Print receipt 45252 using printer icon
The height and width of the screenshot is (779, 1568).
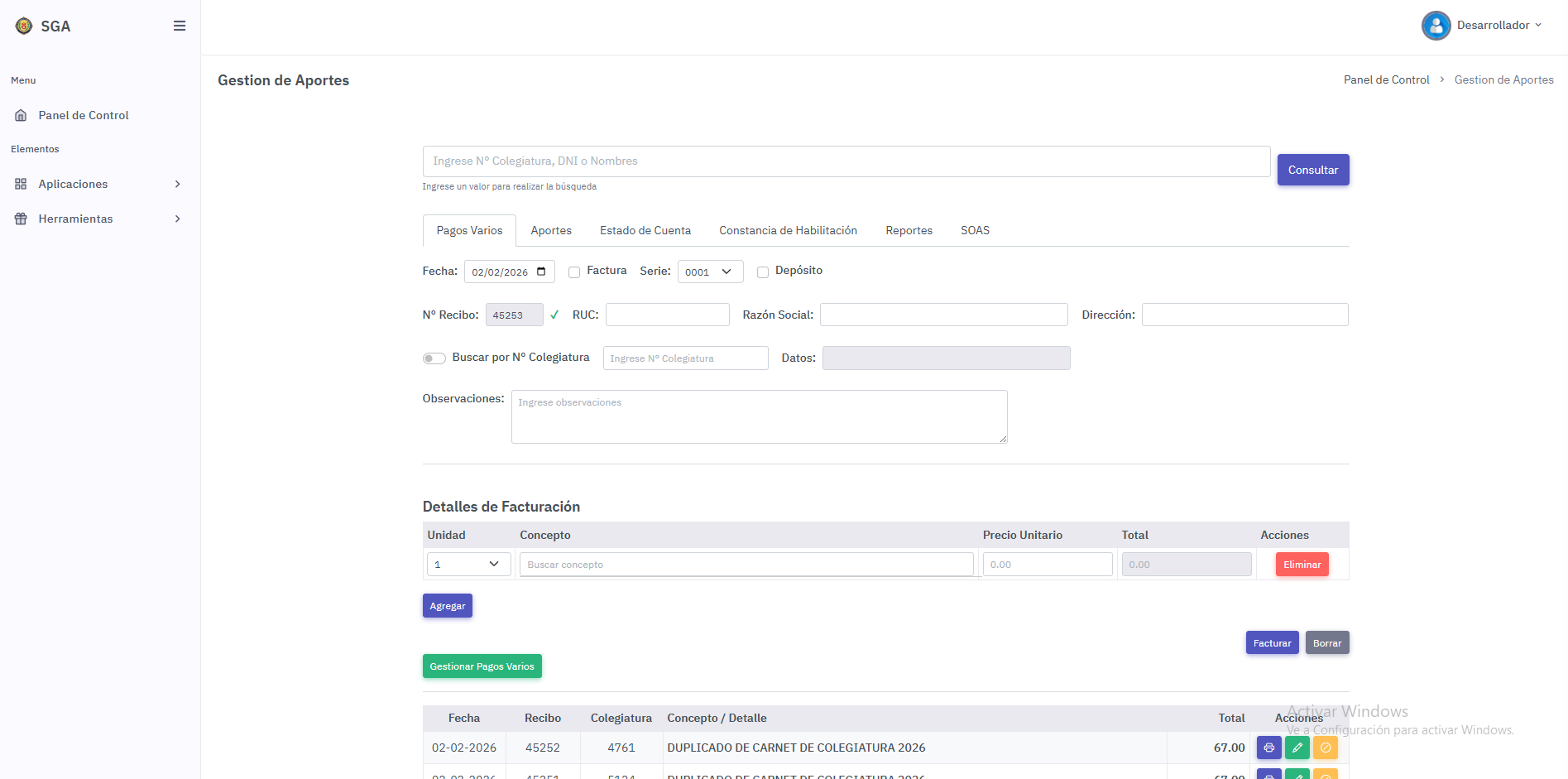[x=1268, y=748]
